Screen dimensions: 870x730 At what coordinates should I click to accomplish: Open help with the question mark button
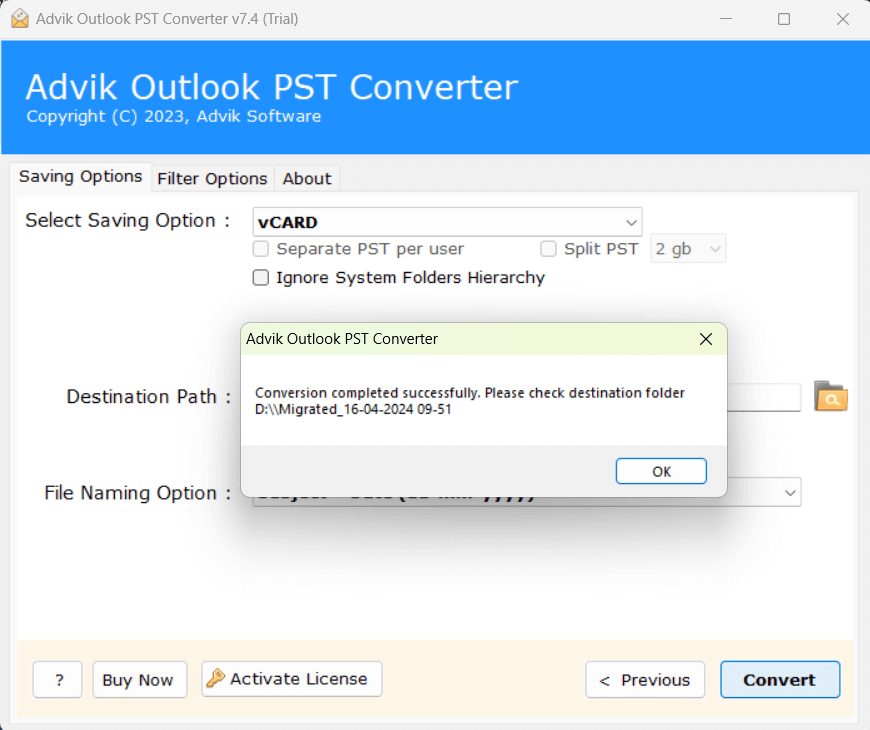click(58, 680)
